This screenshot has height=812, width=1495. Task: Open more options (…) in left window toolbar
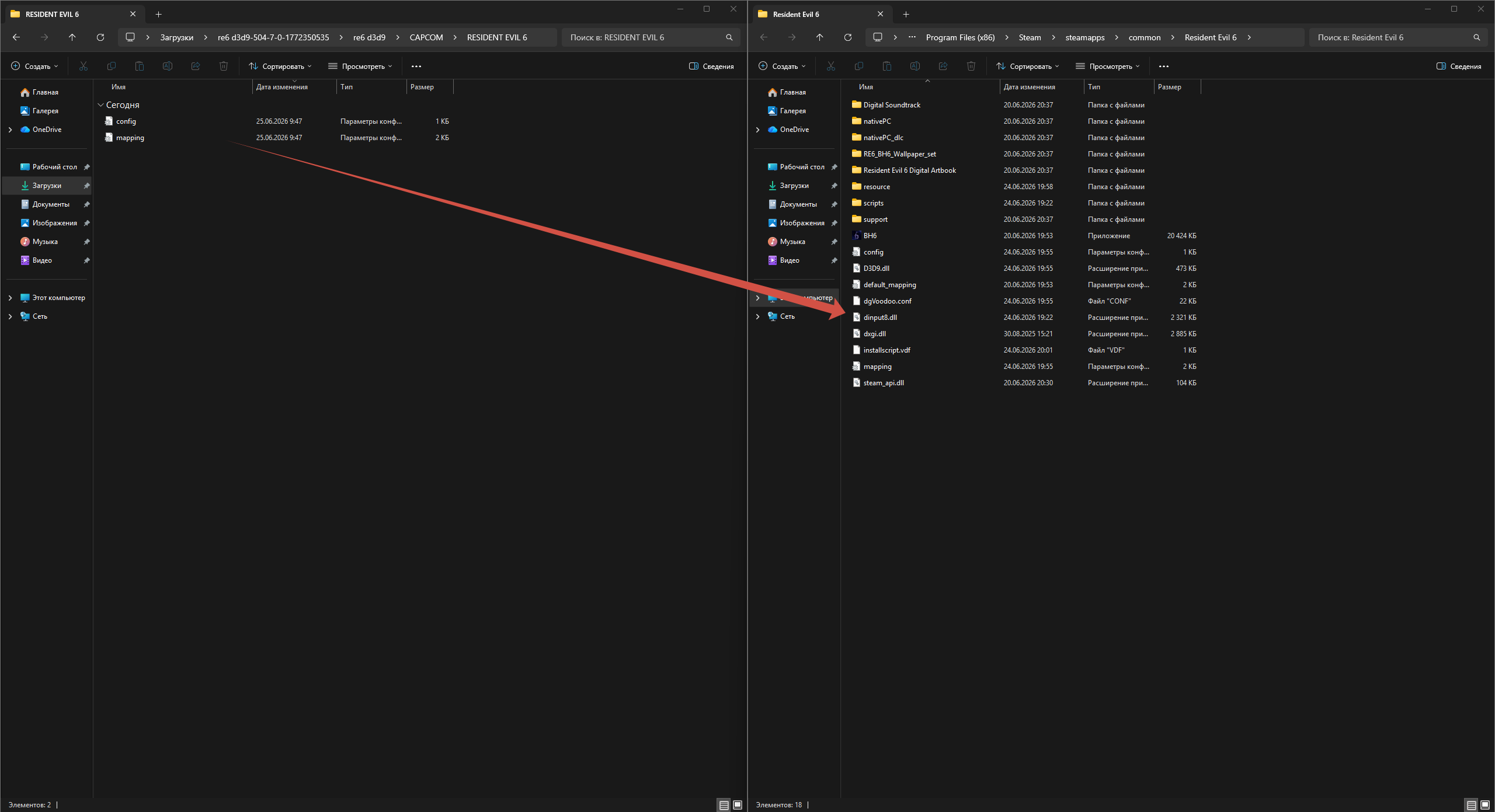point(416,66)
